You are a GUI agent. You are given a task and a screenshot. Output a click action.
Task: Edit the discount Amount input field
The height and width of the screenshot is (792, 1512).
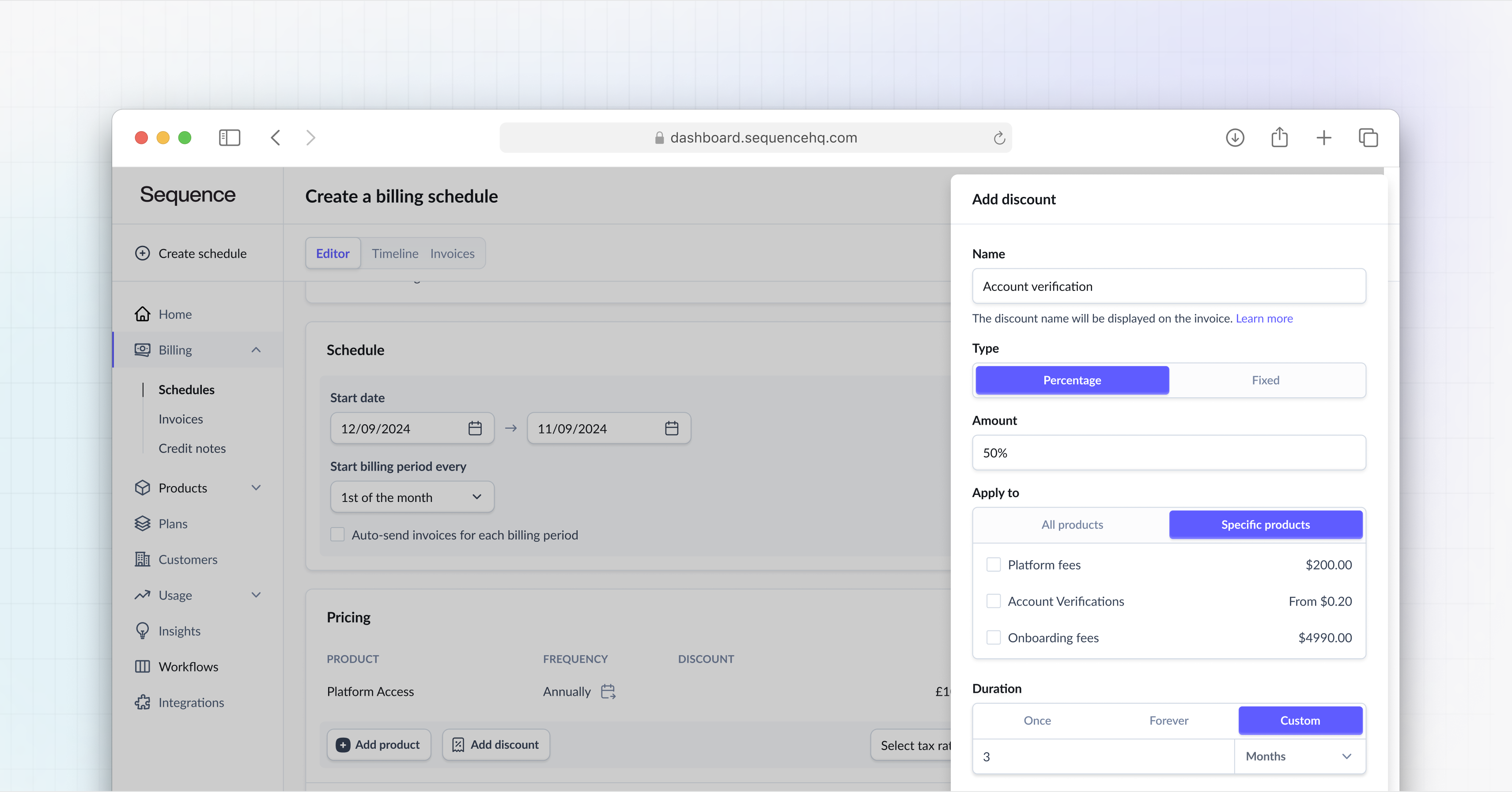[1168, 452]
